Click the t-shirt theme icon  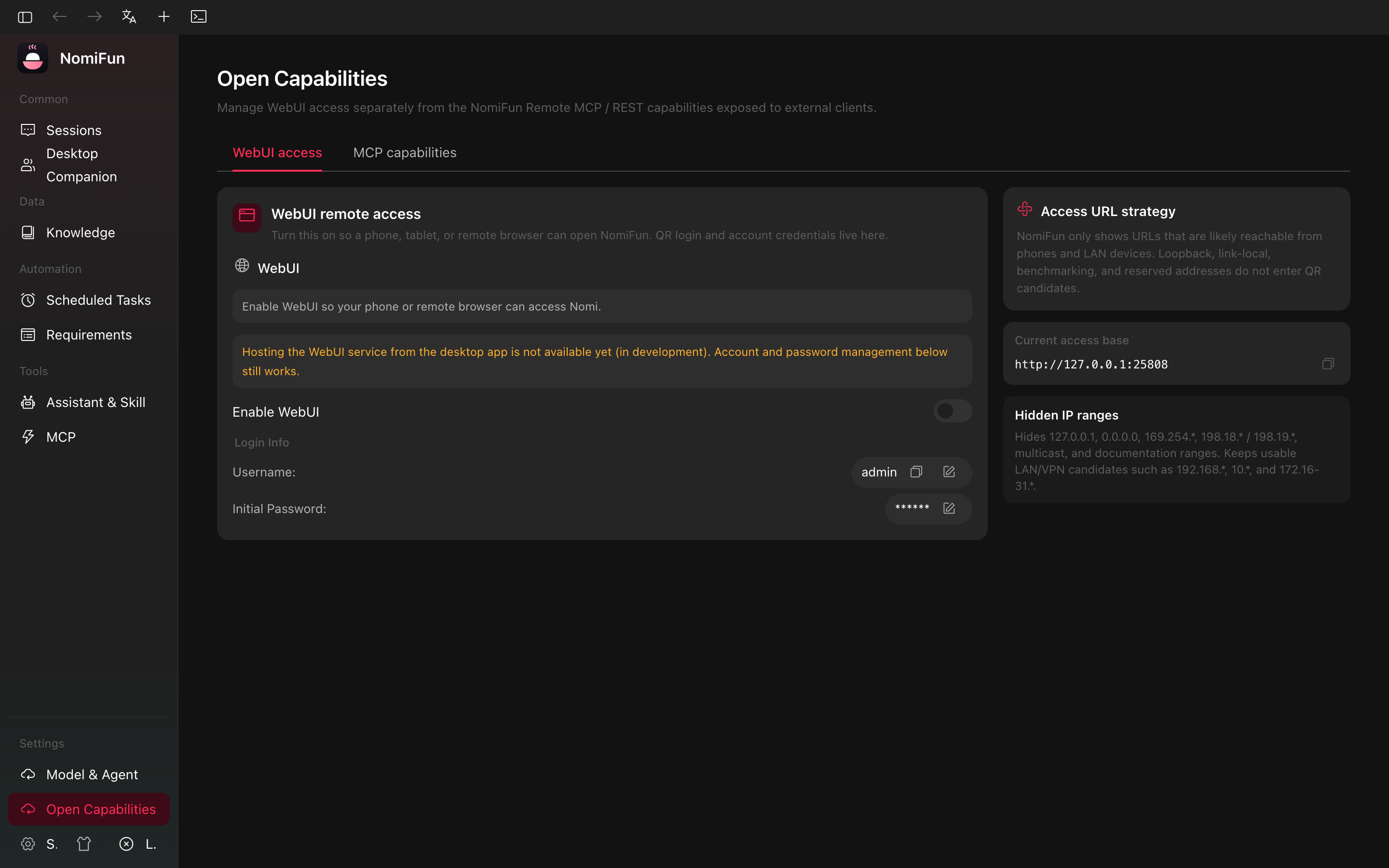pyautogui.click(x=84, y=844)
